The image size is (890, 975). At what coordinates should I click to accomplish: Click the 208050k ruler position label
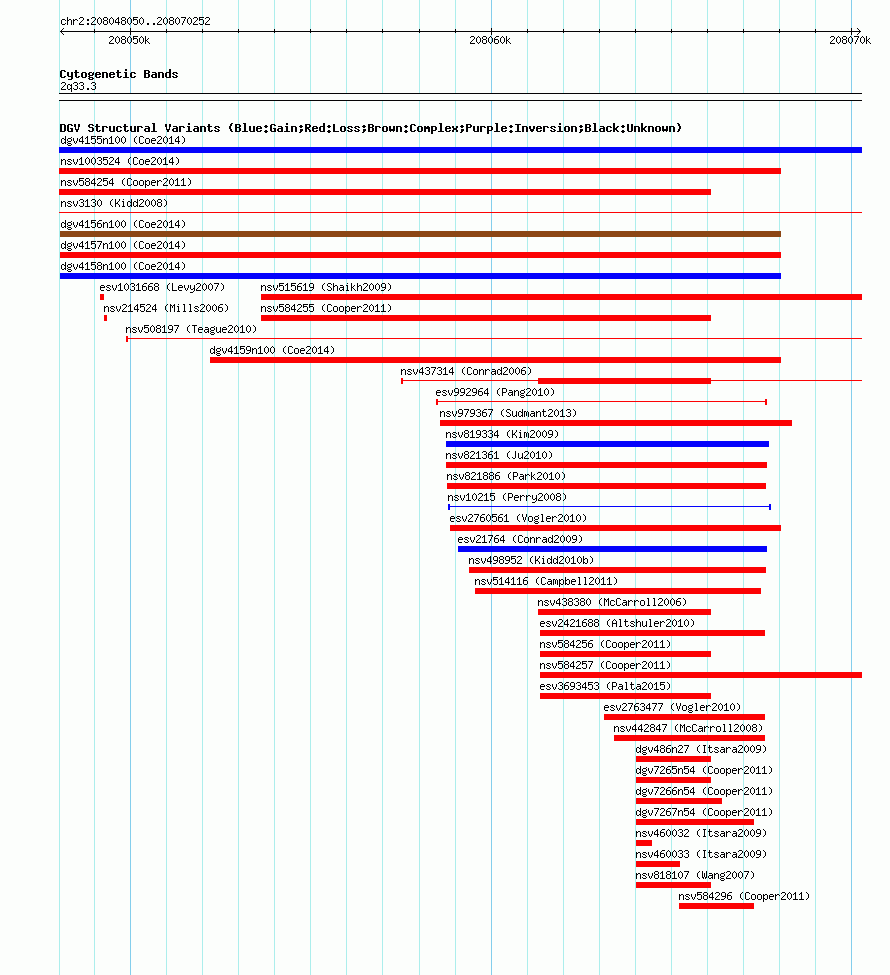click(129, 40)
